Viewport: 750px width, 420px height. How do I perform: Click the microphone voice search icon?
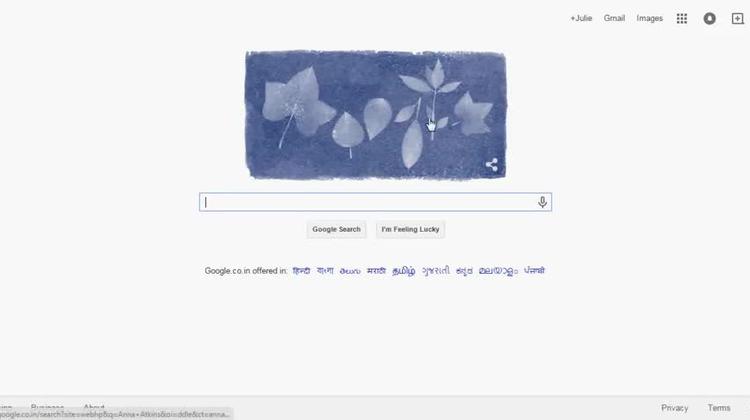click(x=542, y=202)
